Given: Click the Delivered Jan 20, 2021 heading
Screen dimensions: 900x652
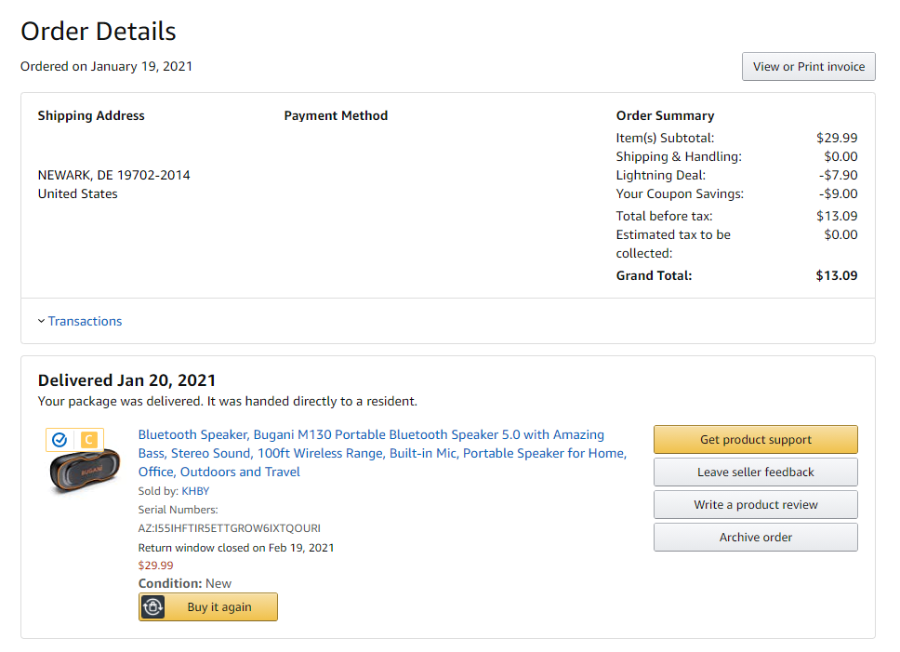Looking at the screenshot, I should (x=127, y=381).
